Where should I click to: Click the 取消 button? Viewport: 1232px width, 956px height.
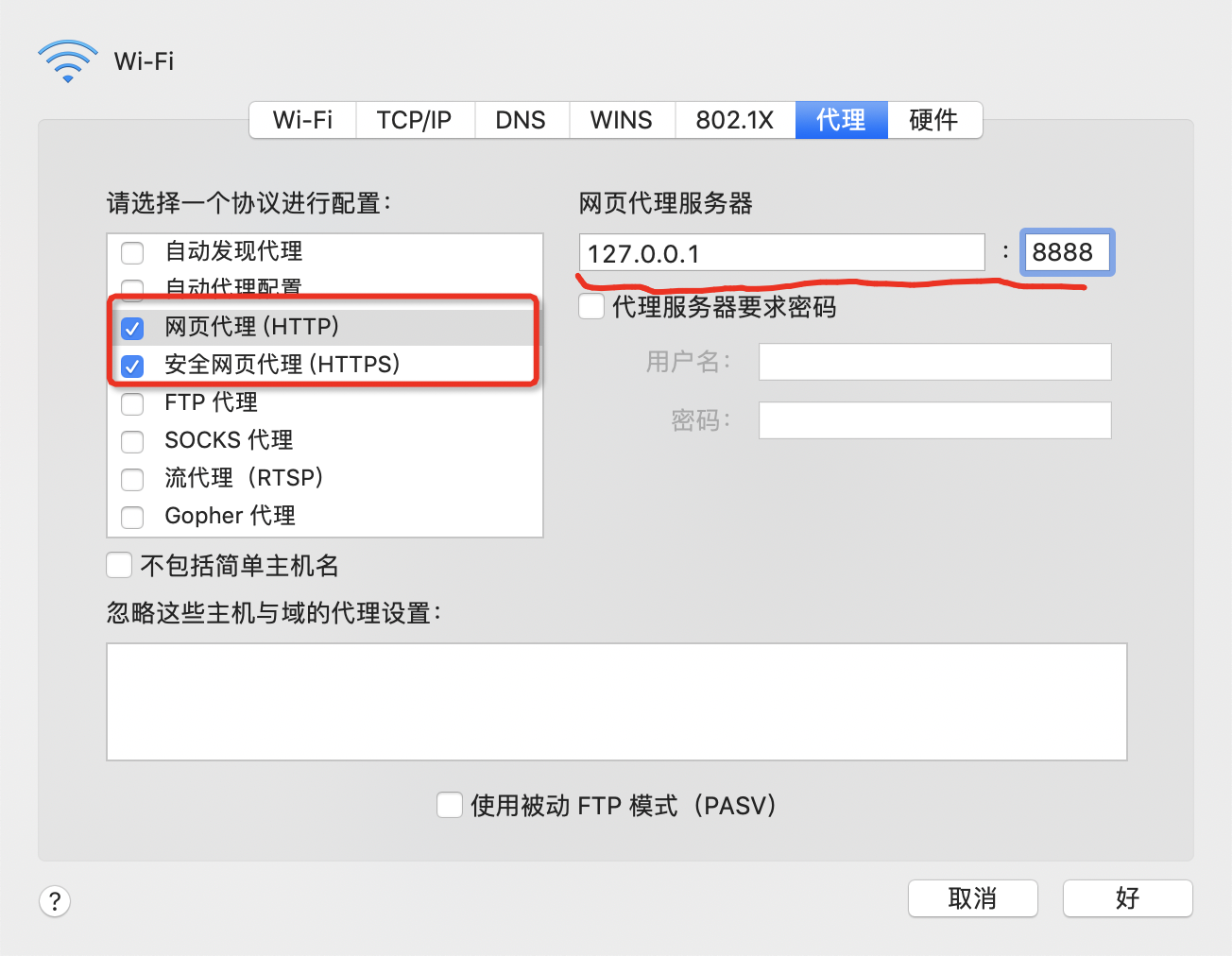973,898
